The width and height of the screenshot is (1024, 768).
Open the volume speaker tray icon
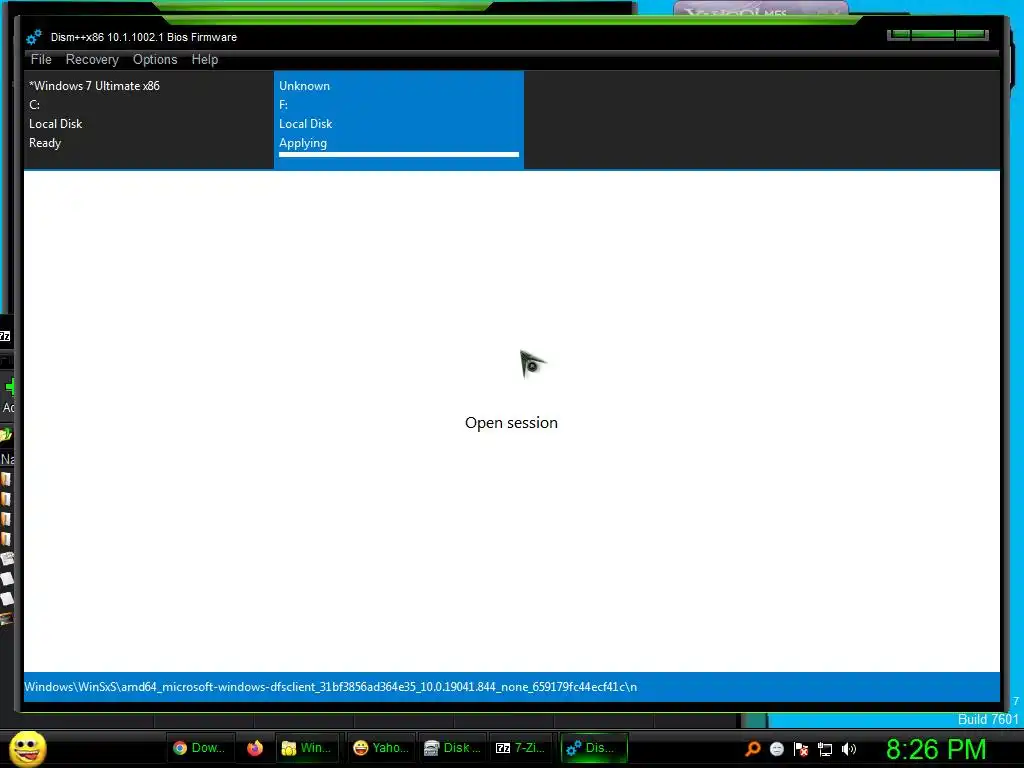click(849, 749)
